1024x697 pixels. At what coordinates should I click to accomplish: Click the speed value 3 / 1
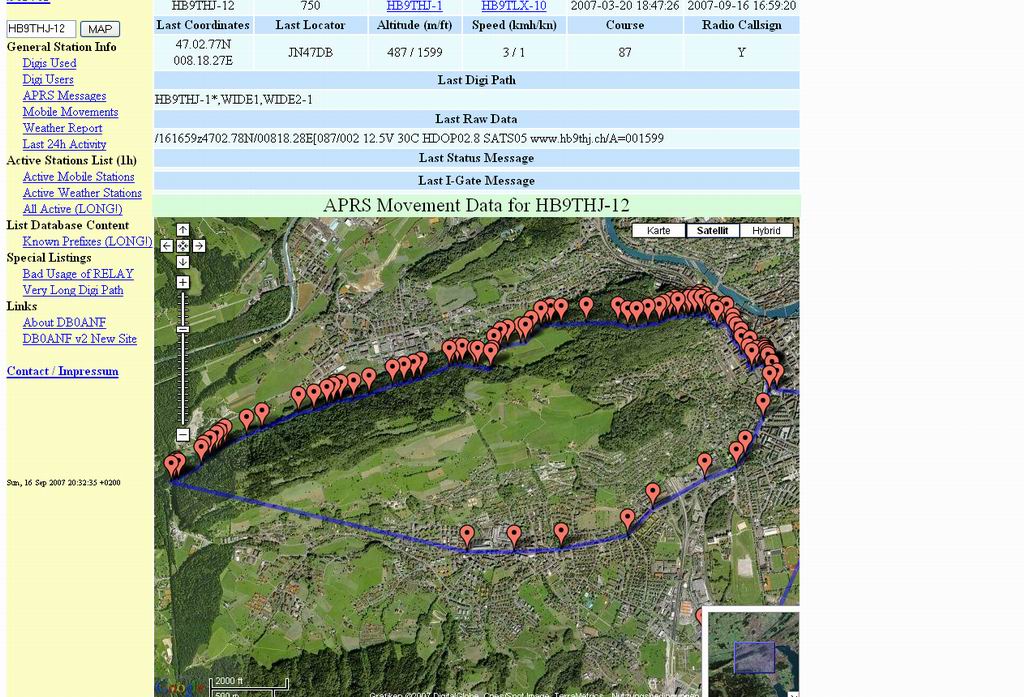pos(513,53)
